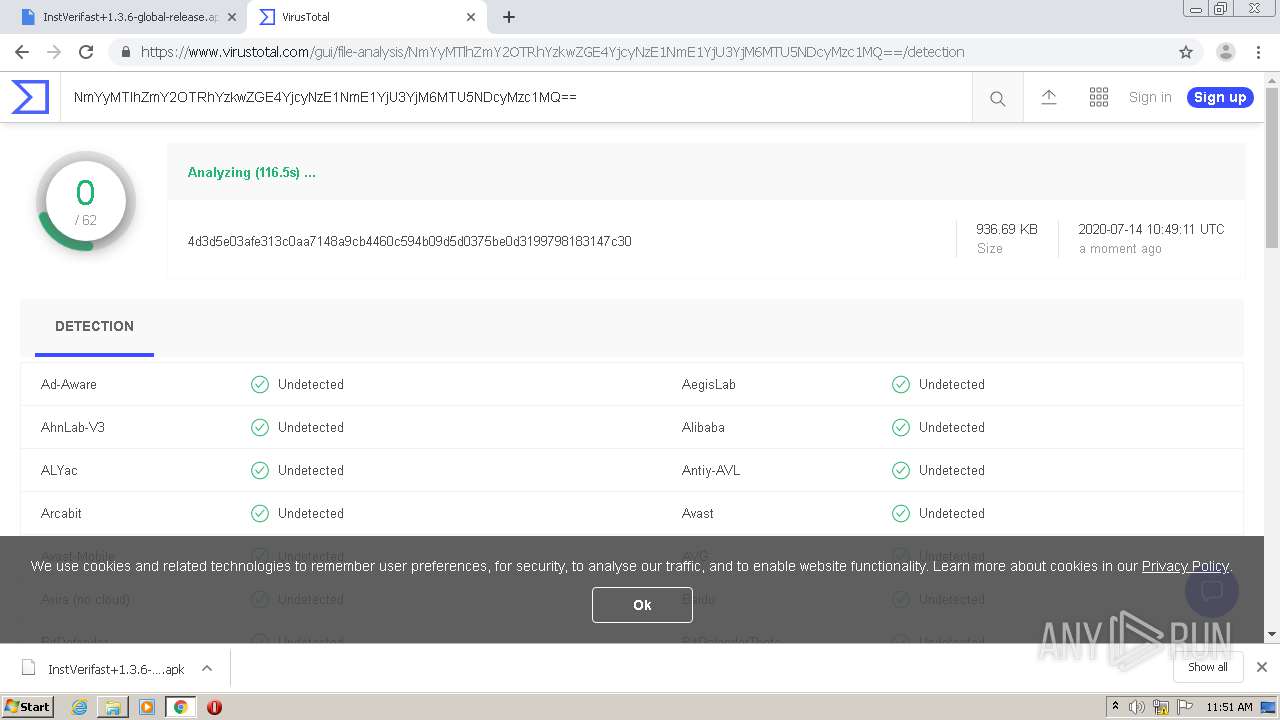This screenshot has height=720, width=1280.
Task: Click the browser forward arrow
Action: (x=54, y=52)
